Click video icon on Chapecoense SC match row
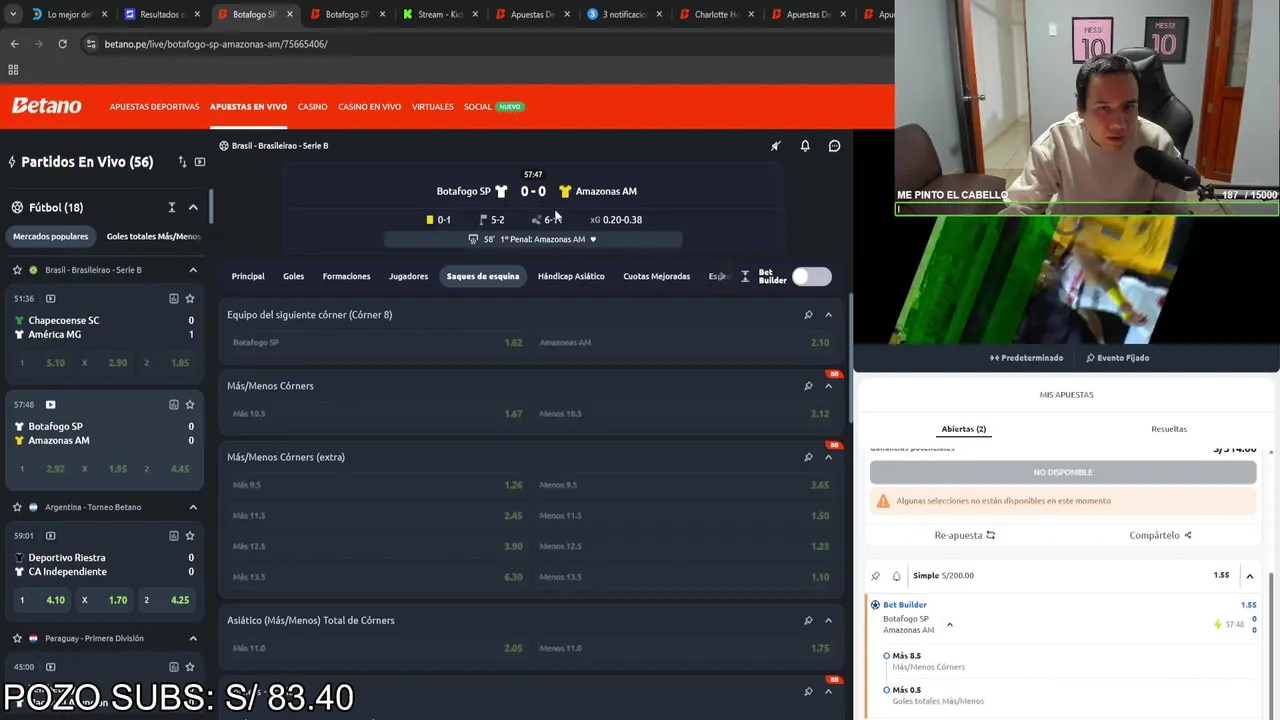 50,298
